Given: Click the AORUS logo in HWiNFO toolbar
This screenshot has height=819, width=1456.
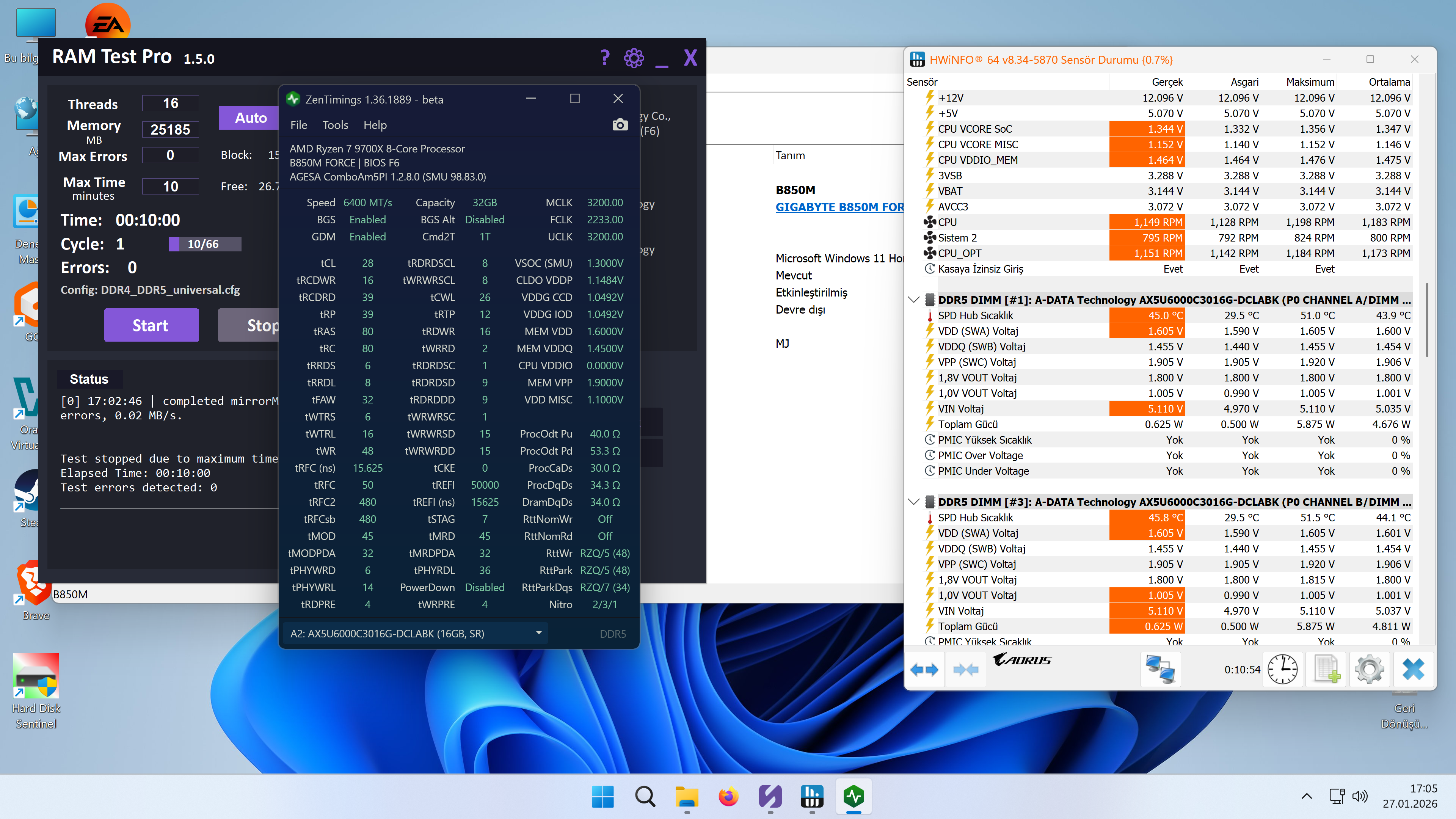Looking at the screenshot, I should (1022, 660).
